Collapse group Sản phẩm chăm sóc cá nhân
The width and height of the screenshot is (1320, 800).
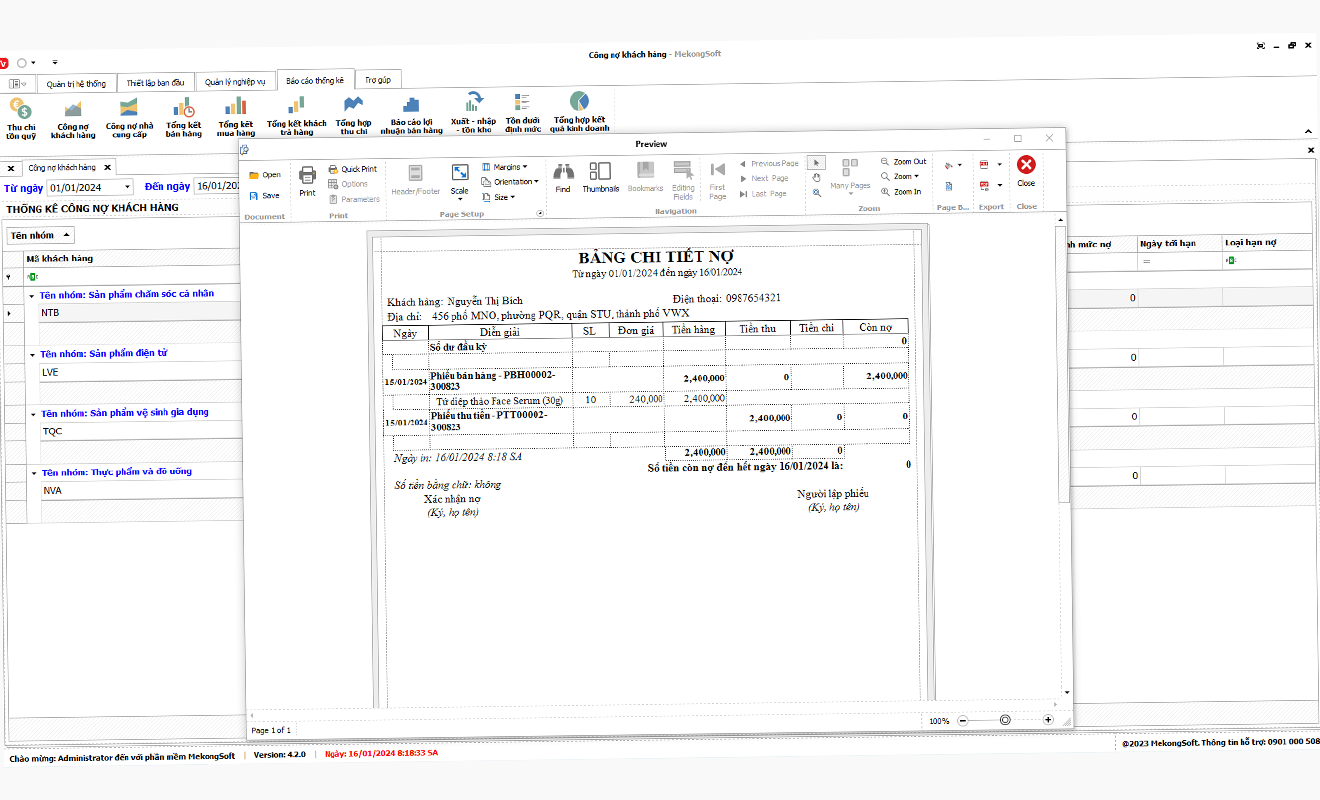[31, 295]
